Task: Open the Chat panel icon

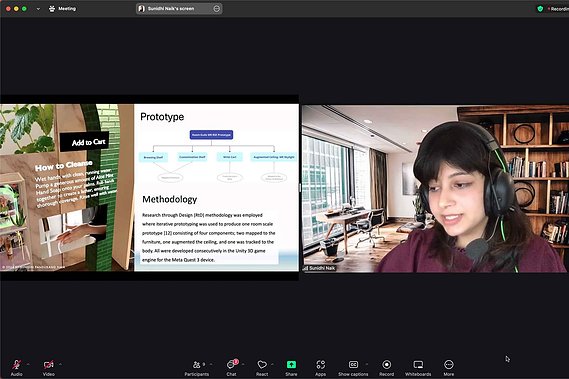Action: [x=232, y=364]
